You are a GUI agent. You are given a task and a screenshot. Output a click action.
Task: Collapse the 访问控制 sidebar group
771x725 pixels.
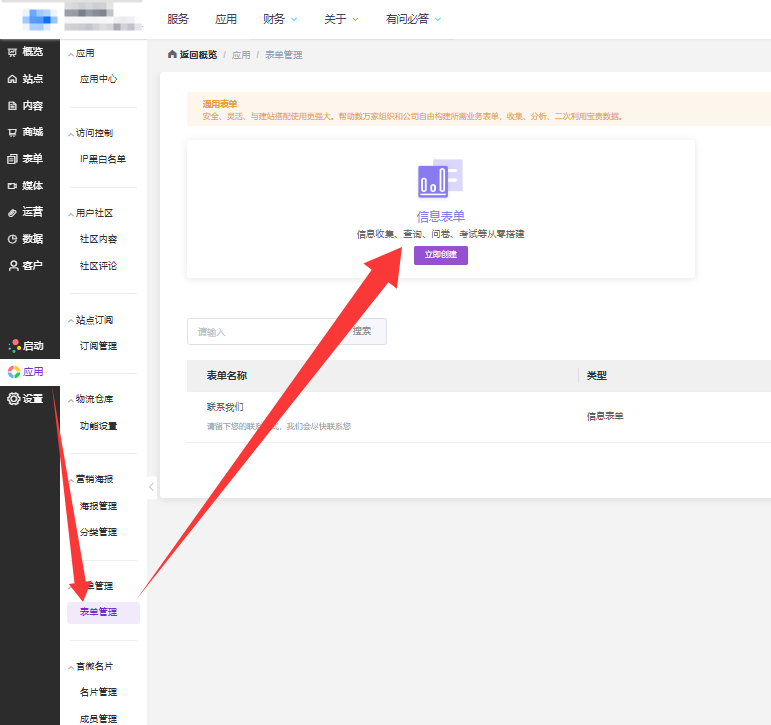[70, 133]
